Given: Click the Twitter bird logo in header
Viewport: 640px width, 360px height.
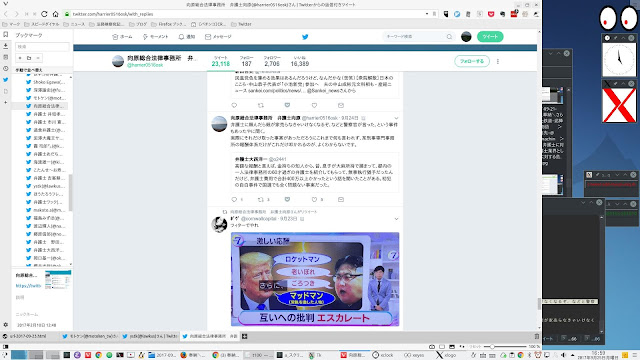Looking at the screenshot, I should [305, 37].
